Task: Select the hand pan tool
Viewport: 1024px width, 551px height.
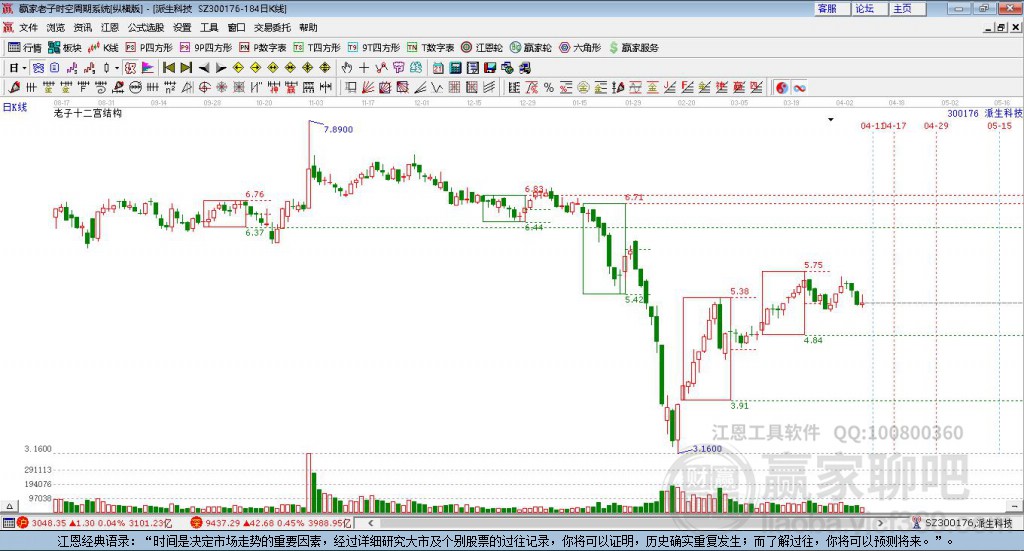Action: click(x=347, y=68)
